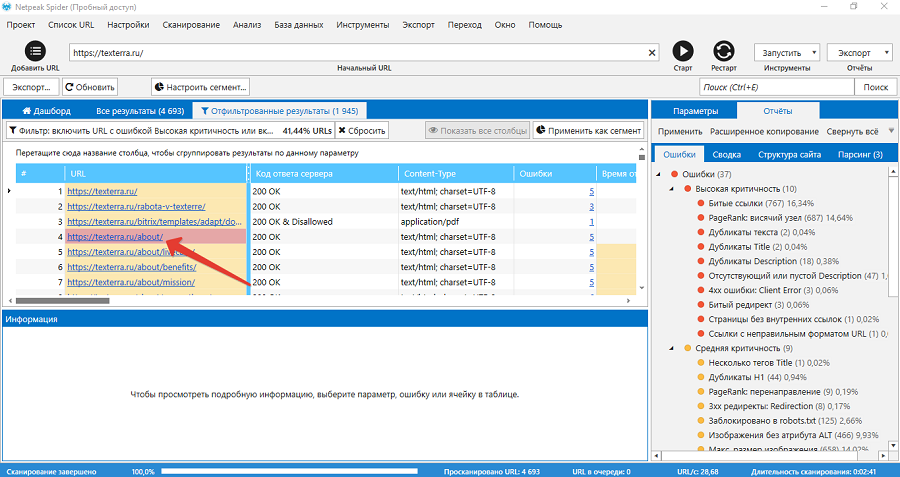Image resolution: width=900 pixels, height=477 pixels.
Task: Open link https://texterra.ru/ in row 1
Action: pos(102,191)
